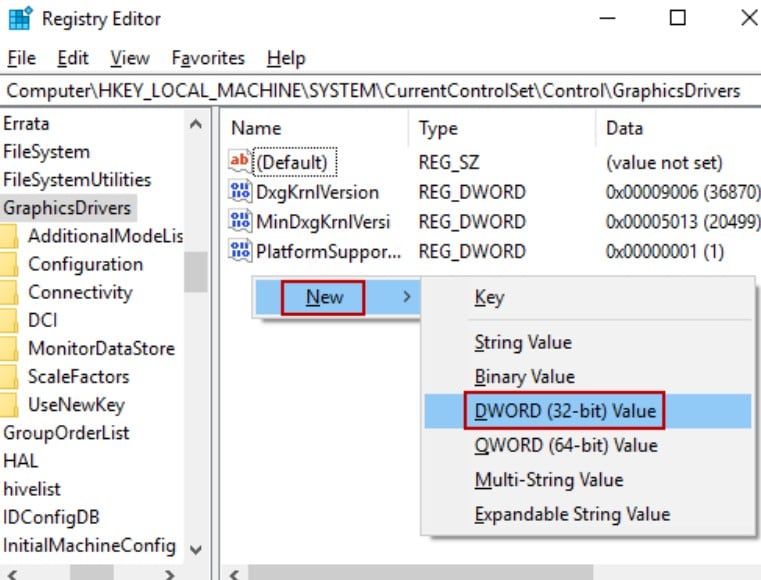
Task: Click the MonitorDataStore folder icon
Action: click(9, 349)
